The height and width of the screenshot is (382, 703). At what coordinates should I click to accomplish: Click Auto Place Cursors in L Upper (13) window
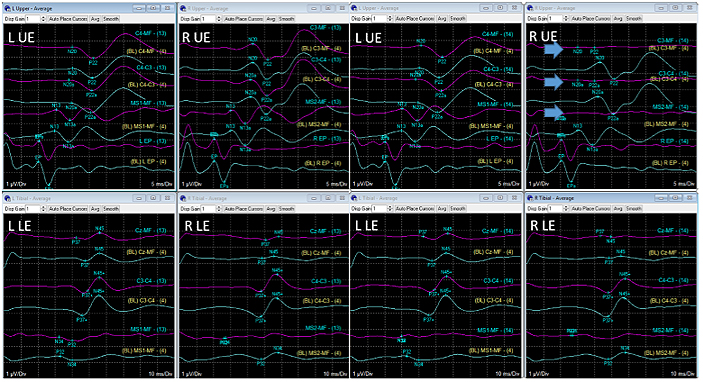pyautogui.click(x=68, y=19)
